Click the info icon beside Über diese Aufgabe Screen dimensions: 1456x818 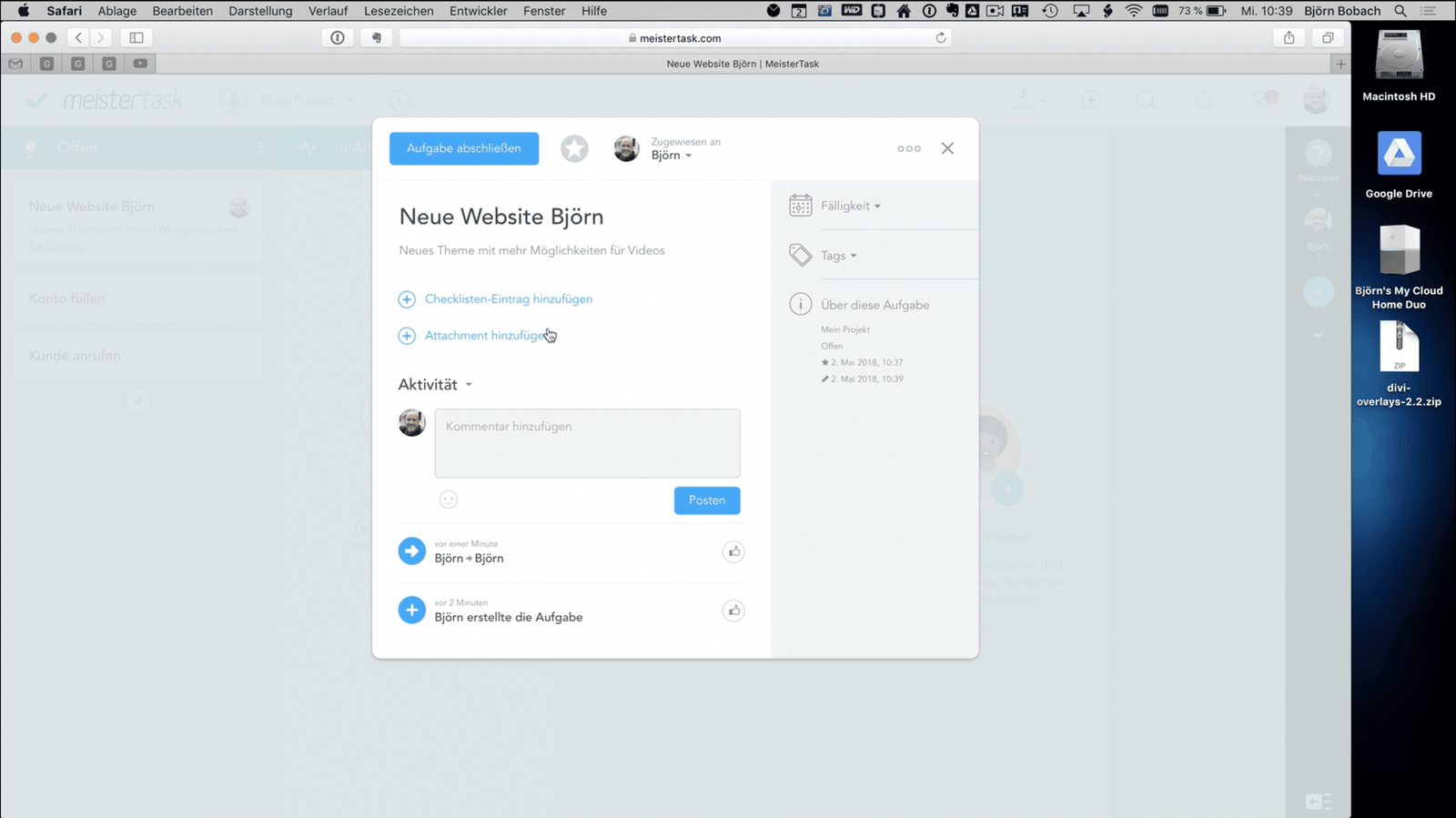801,305
